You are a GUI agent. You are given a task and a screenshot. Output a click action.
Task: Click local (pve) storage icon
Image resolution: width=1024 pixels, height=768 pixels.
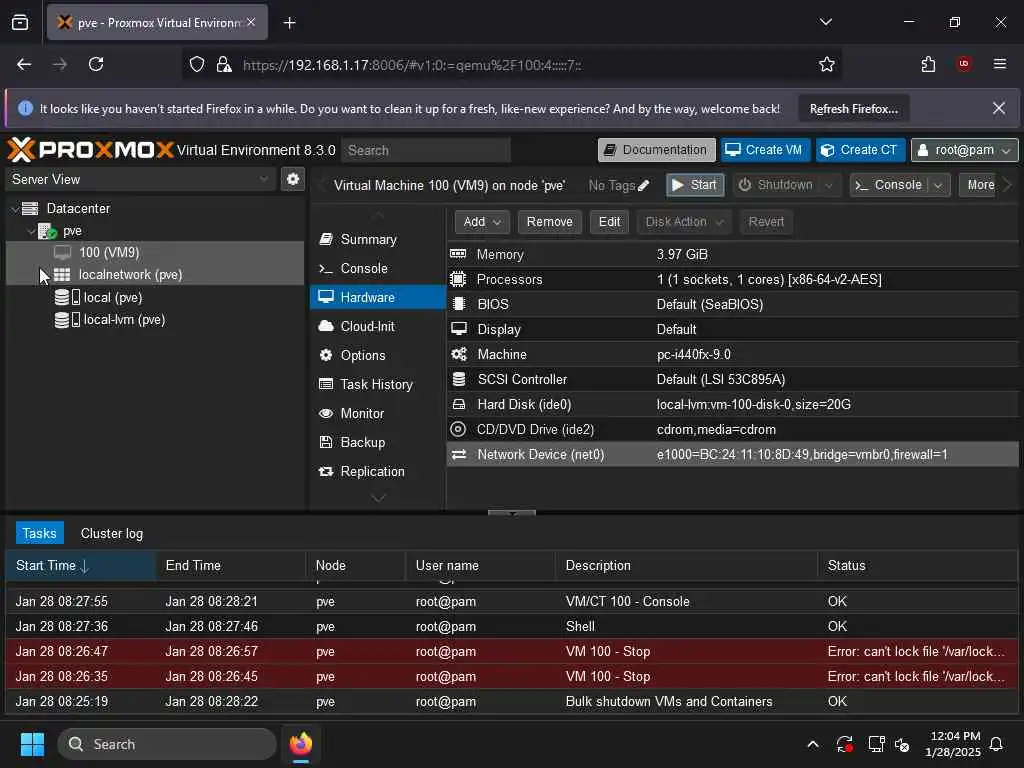67,297
